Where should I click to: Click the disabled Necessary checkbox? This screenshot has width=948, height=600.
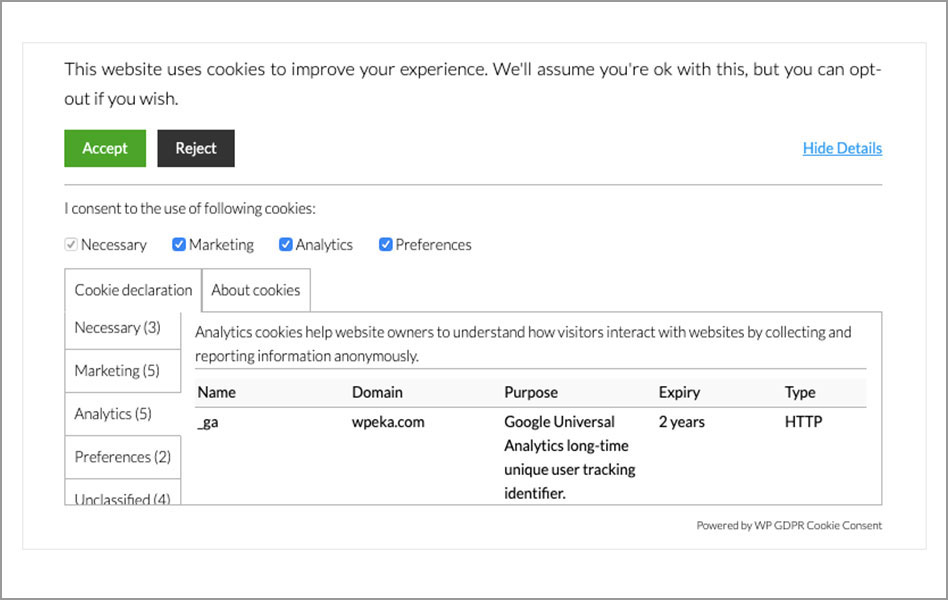tap(70, 244)
